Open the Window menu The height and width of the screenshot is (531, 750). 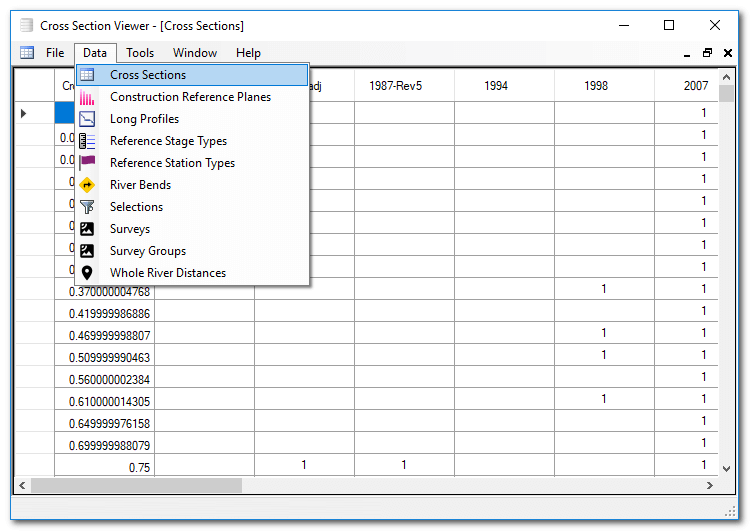(x=195, y=53)
